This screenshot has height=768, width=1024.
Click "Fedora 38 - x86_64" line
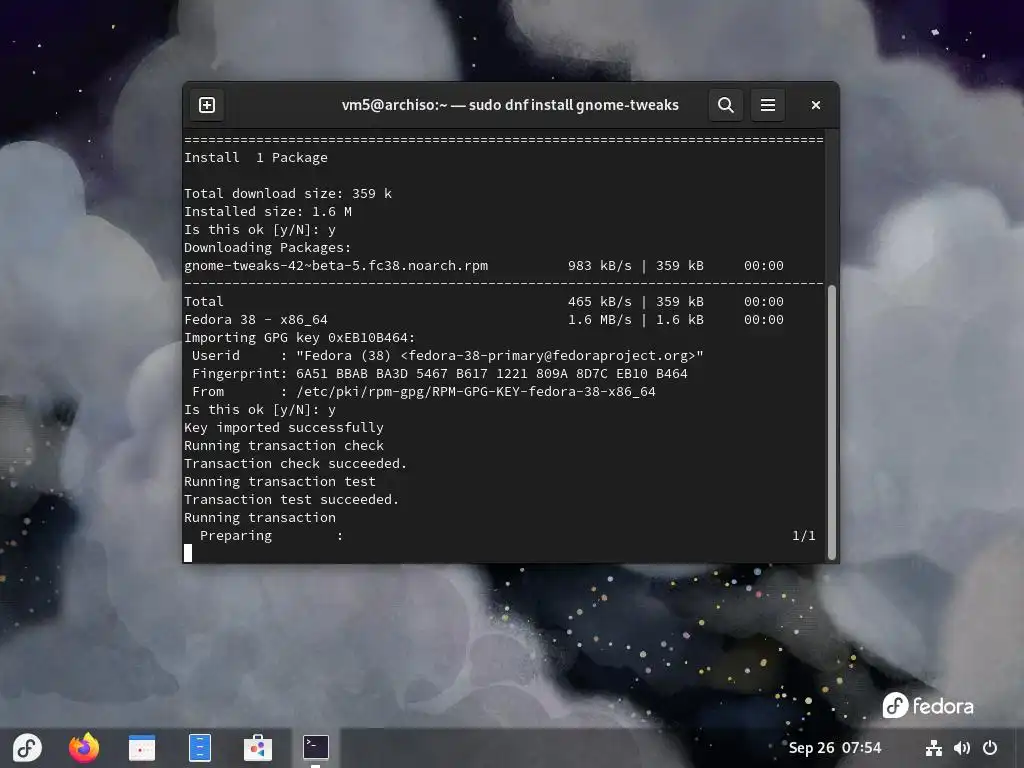click(x=255, y=320)
